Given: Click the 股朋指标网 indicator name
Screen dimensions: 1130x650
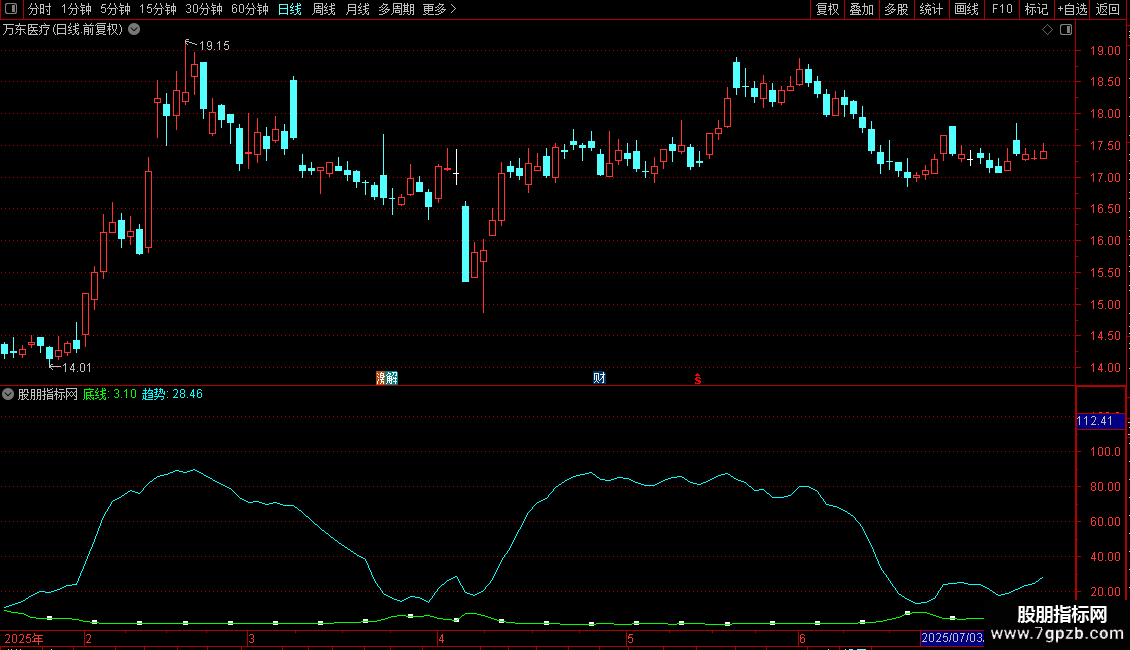Looking at the screenshot, I should (x=48, y=394).
